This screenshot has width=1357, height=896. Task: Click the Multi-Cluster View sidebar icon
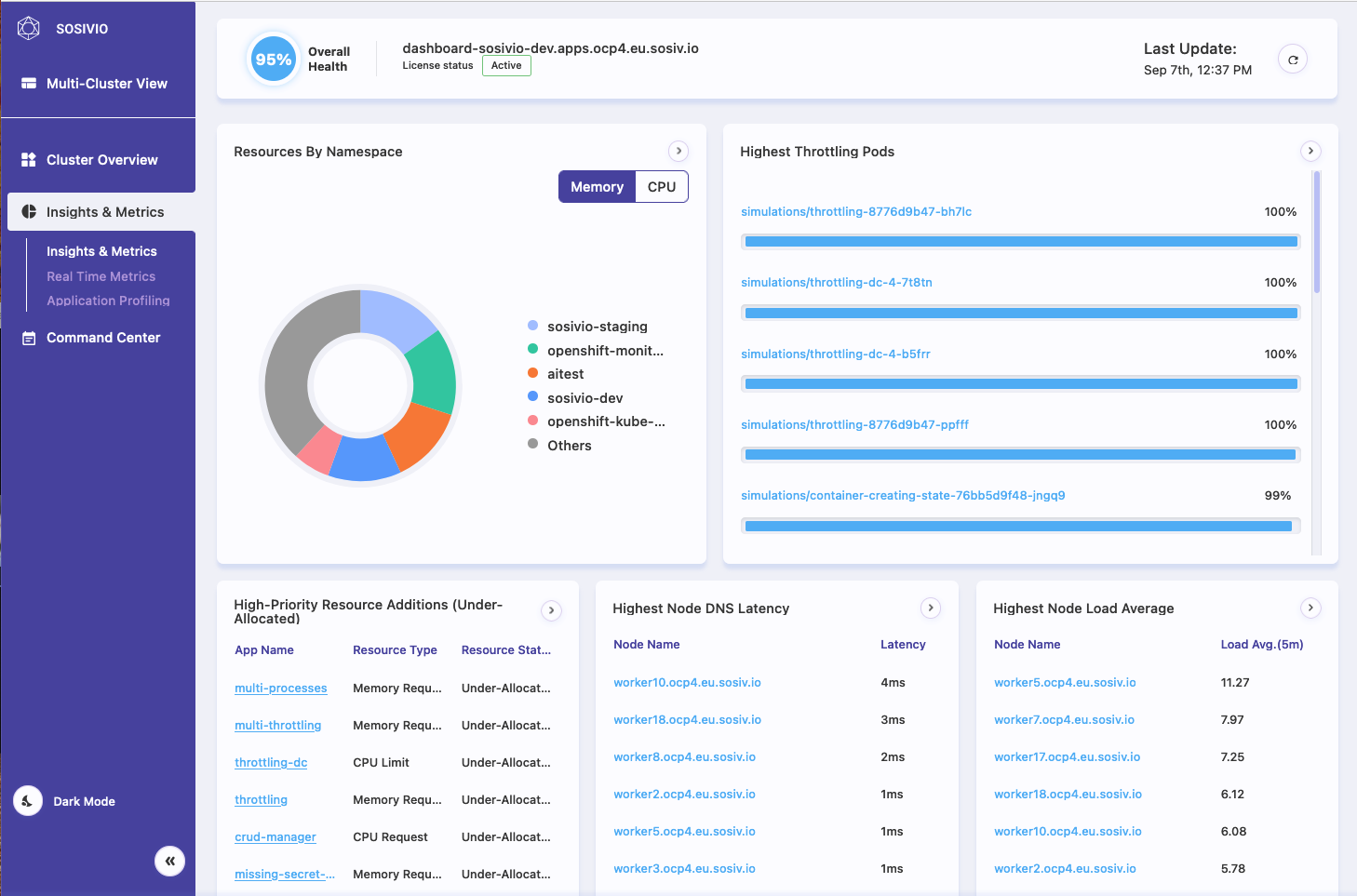29,84
